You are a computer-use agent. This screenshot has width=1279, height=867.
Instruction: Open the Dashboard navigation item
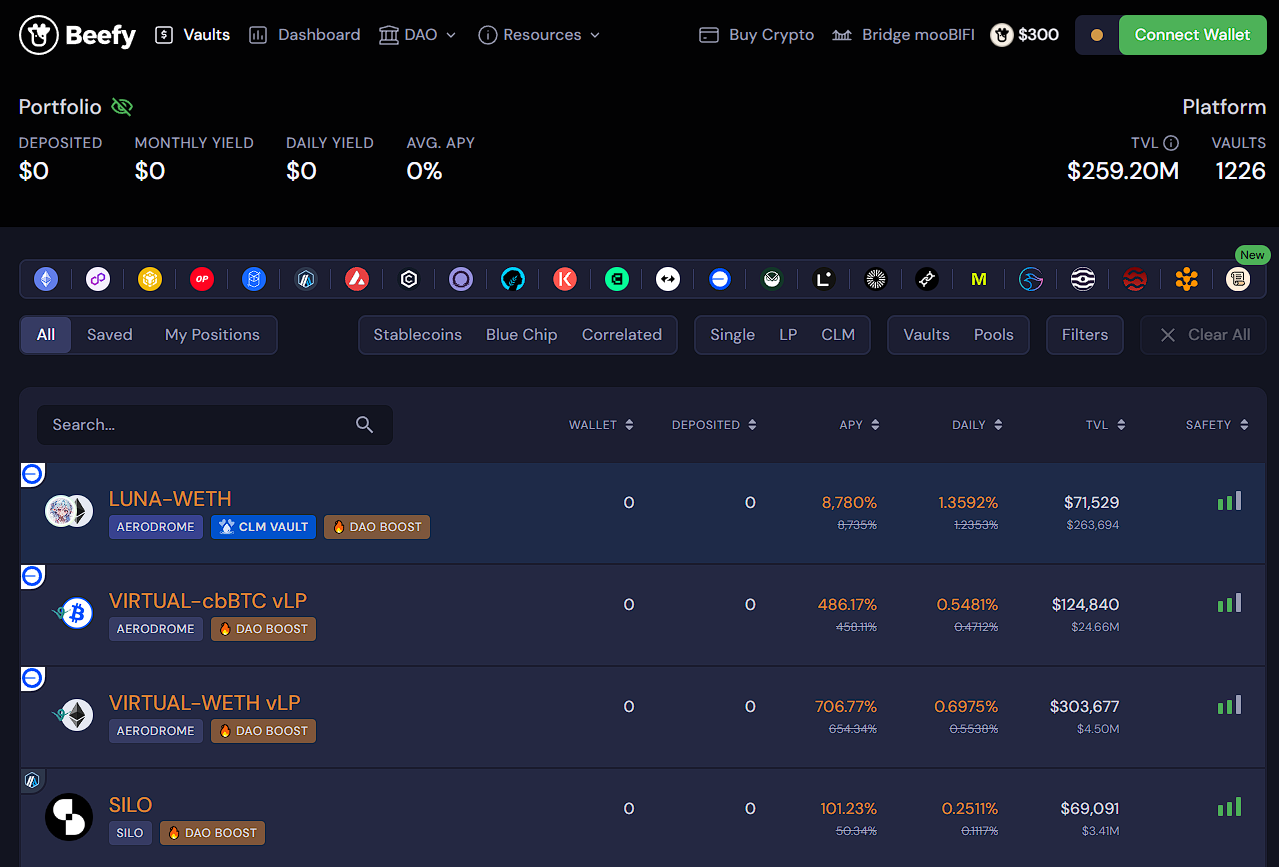pyautogui.click(x=305, y=35)
